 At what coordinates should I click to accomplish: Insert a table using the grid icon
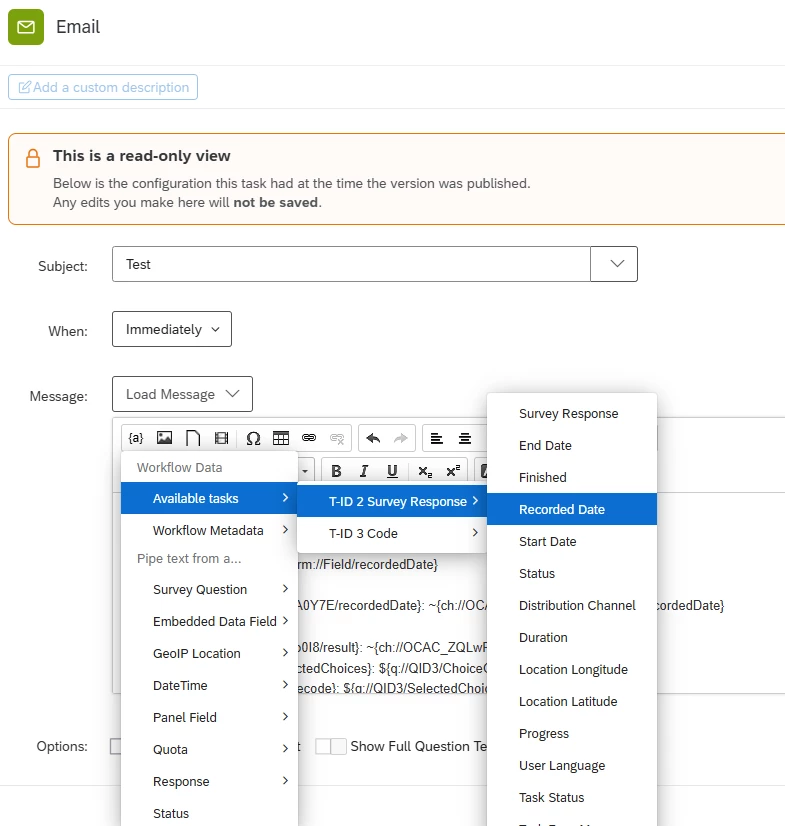[x=281, y=438]
